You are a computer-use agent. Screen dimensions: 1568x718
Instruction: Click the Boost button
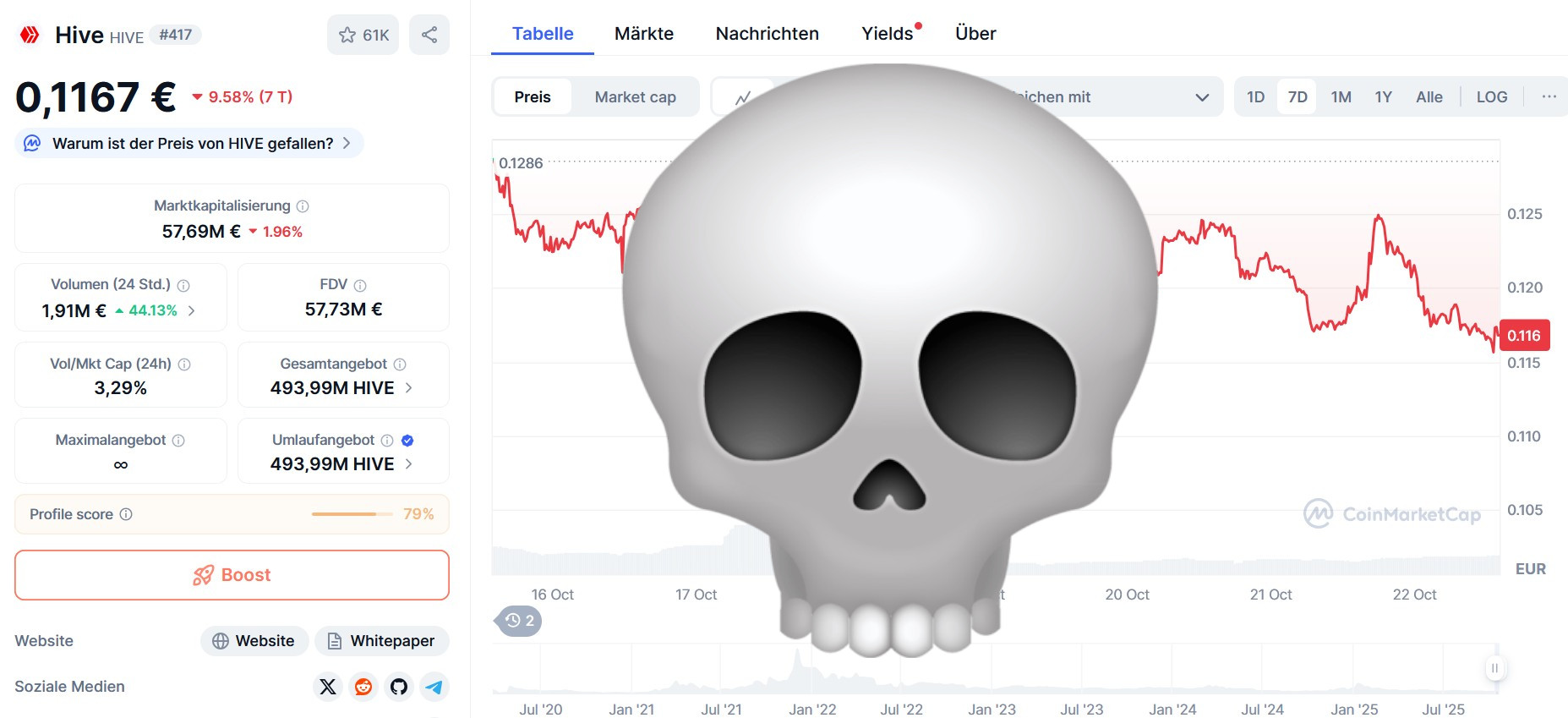pos(232,575)
